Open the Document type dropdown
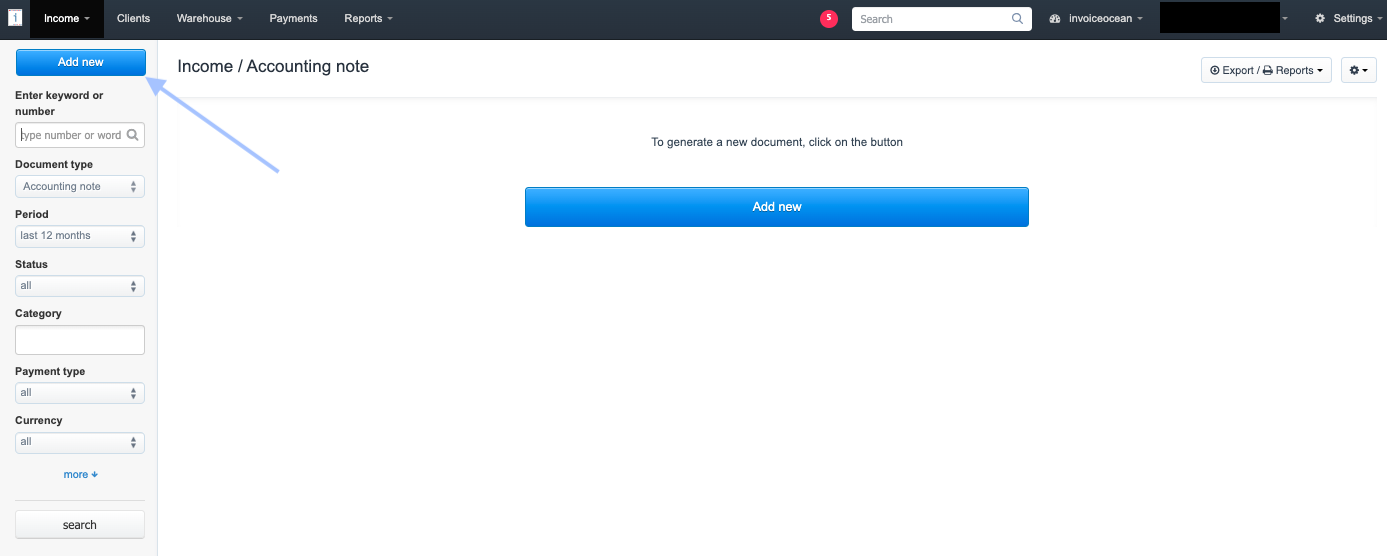Viewport: 1387px width, 556px height. click(80, 186)
